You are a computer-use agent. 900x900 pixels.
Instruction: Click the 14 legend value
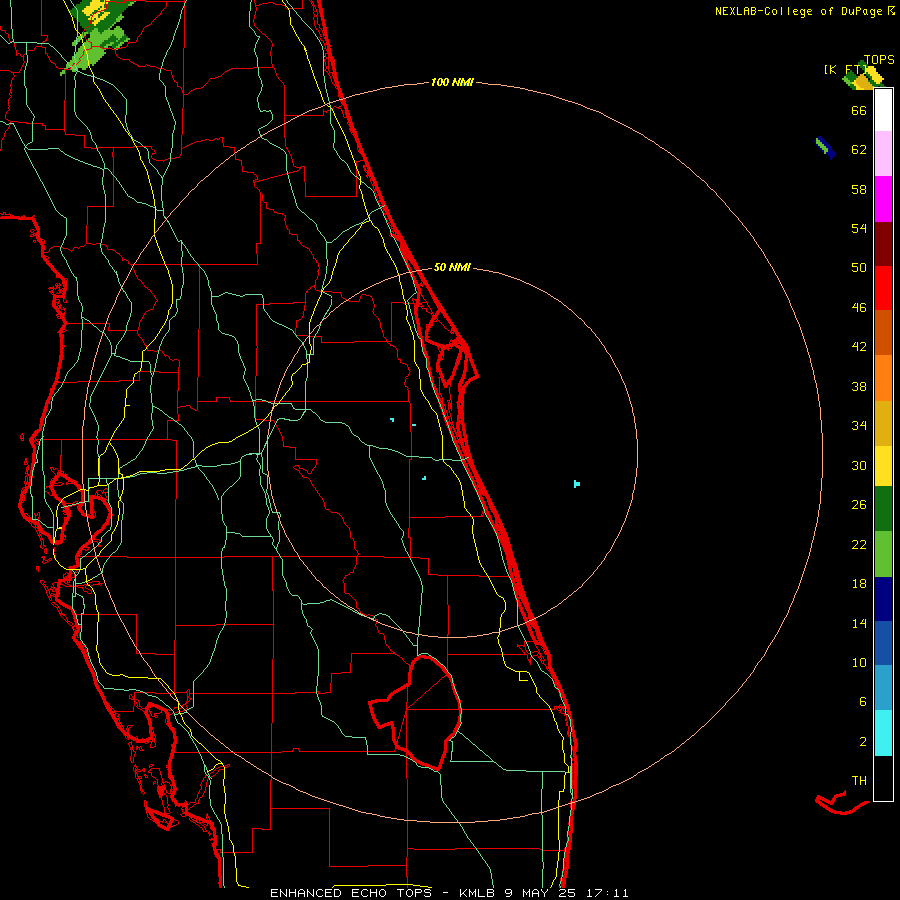(x=859, y=623)
